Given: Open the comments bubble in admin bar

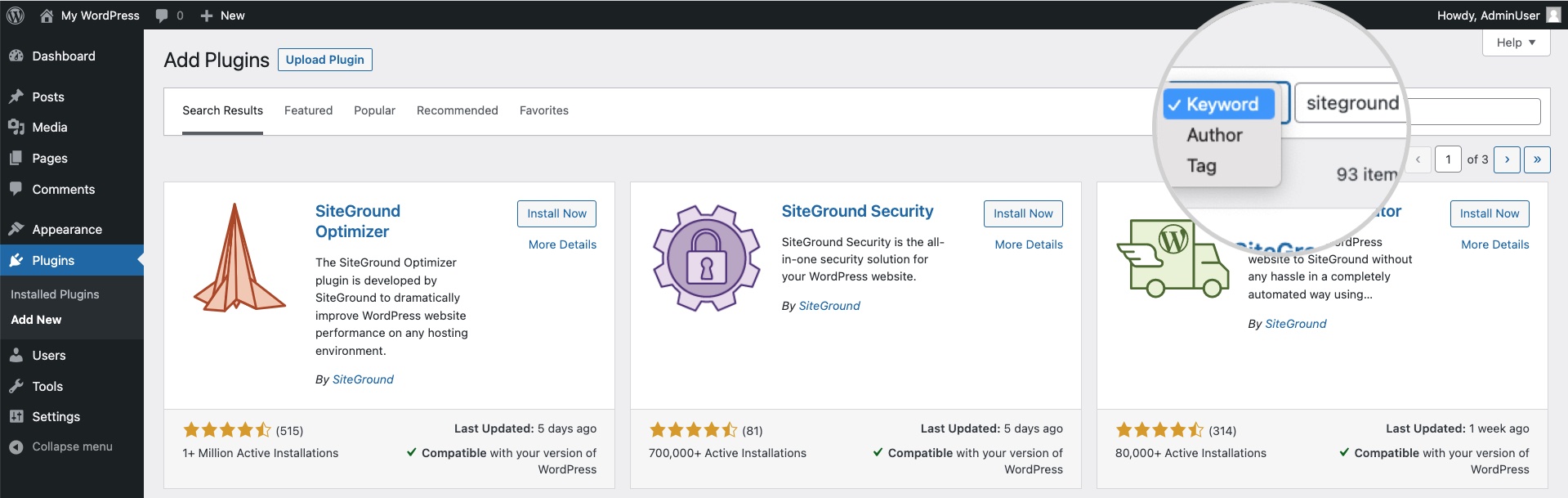Looking at the screenshot, I should click(162, 16).
